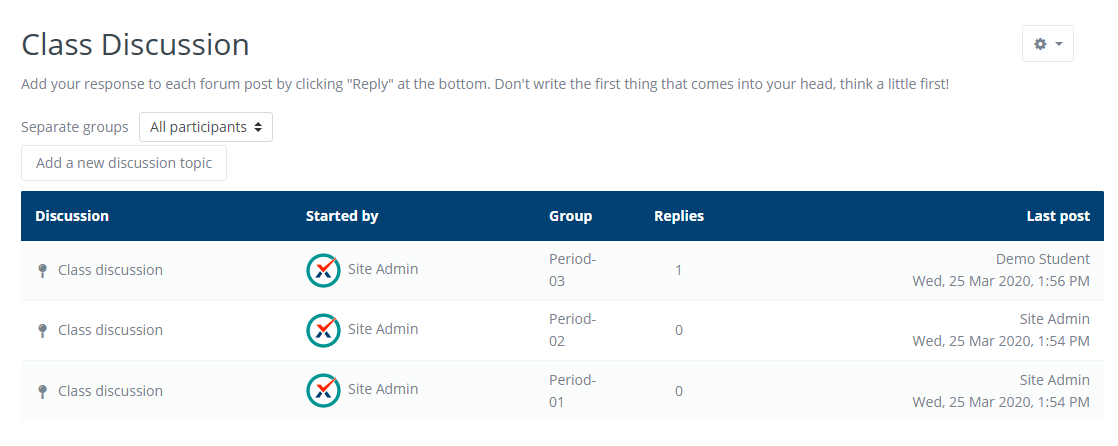Click pin icon of Period-02 discussion
The width and height of the screenshot is (1118, 446).
point(42,331)
